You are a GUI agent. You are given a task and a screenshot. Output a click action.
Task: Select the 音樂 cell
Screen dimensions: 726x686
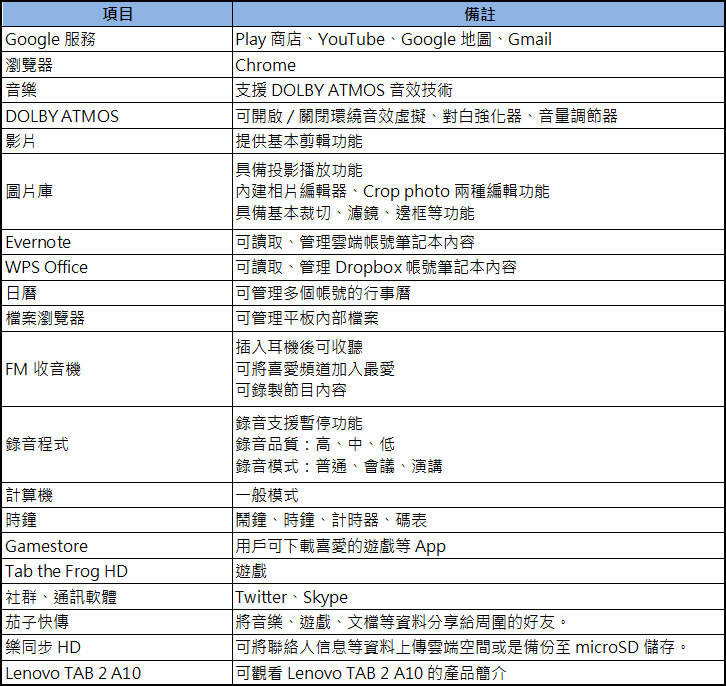point(117,90)
